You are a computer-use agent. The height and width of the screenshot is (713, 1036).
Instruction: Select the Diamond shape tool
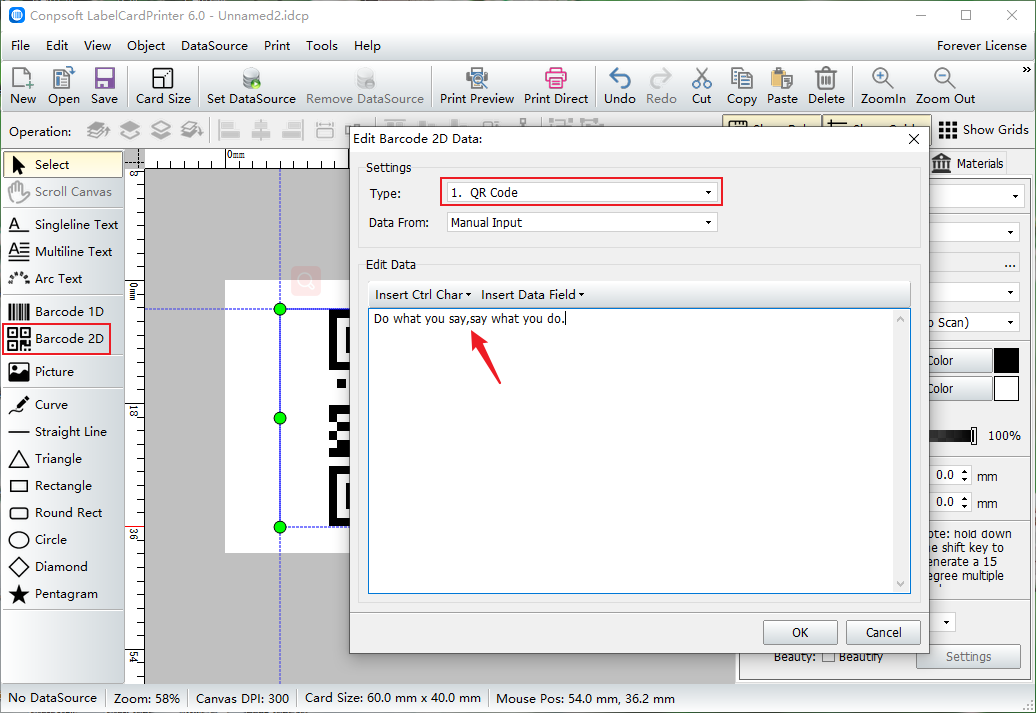(63, 567)
